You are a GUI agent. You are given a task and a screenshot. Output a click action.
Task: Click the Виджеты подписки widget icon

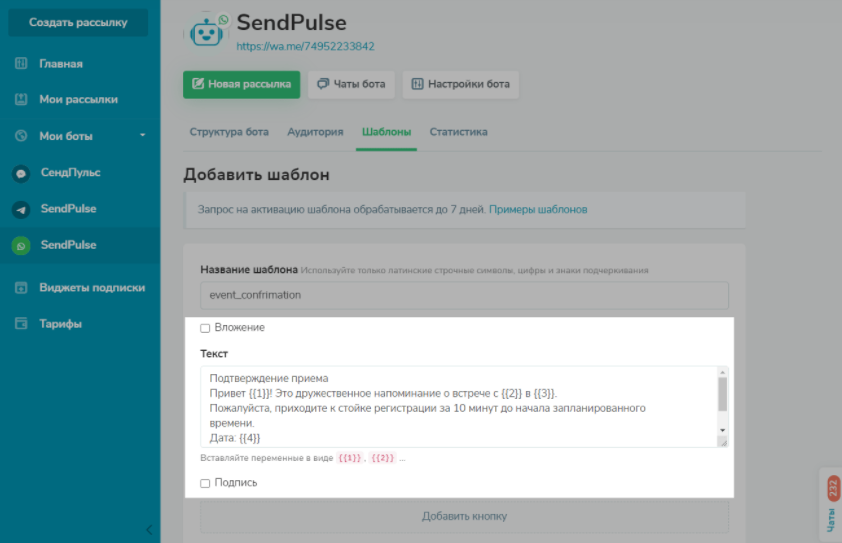(20, 288)
